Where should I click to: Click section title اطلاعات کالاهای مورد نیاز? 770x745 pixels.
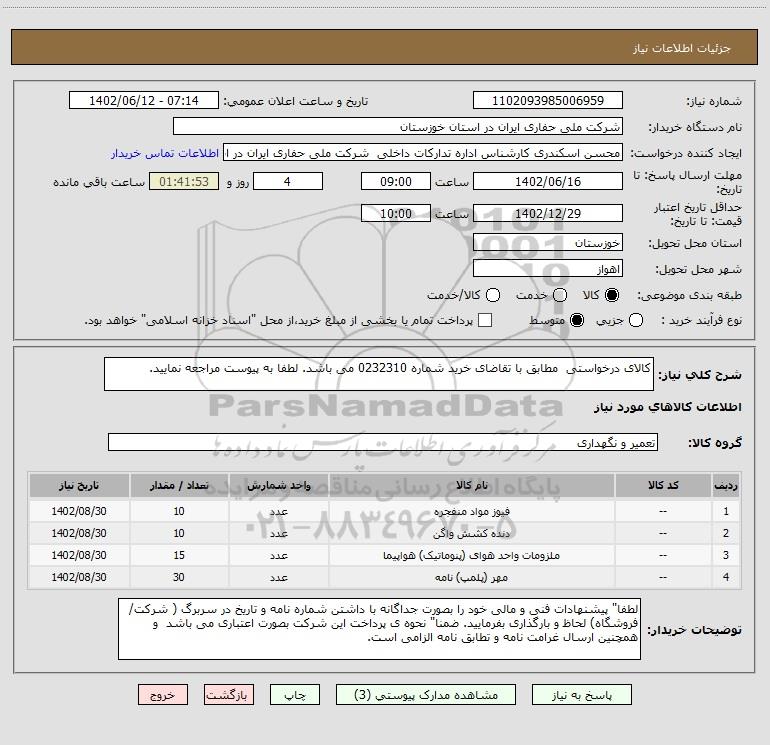[x=668, y=407]
